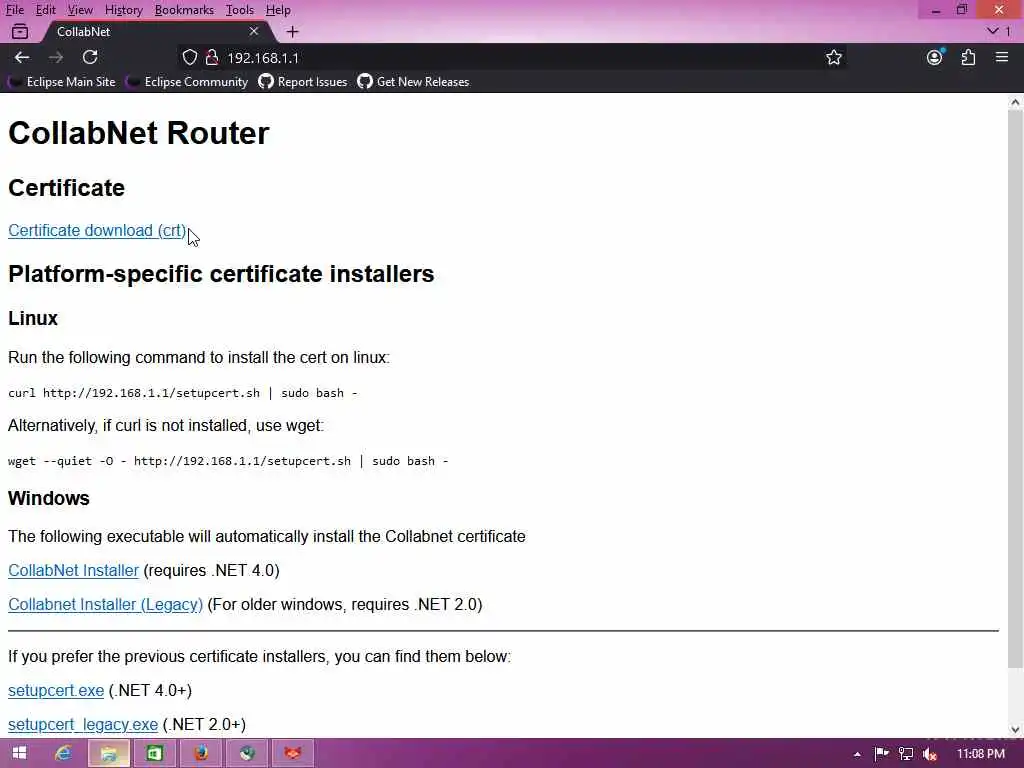
Task: Click the forward navigation arrow
Action: 56,57
